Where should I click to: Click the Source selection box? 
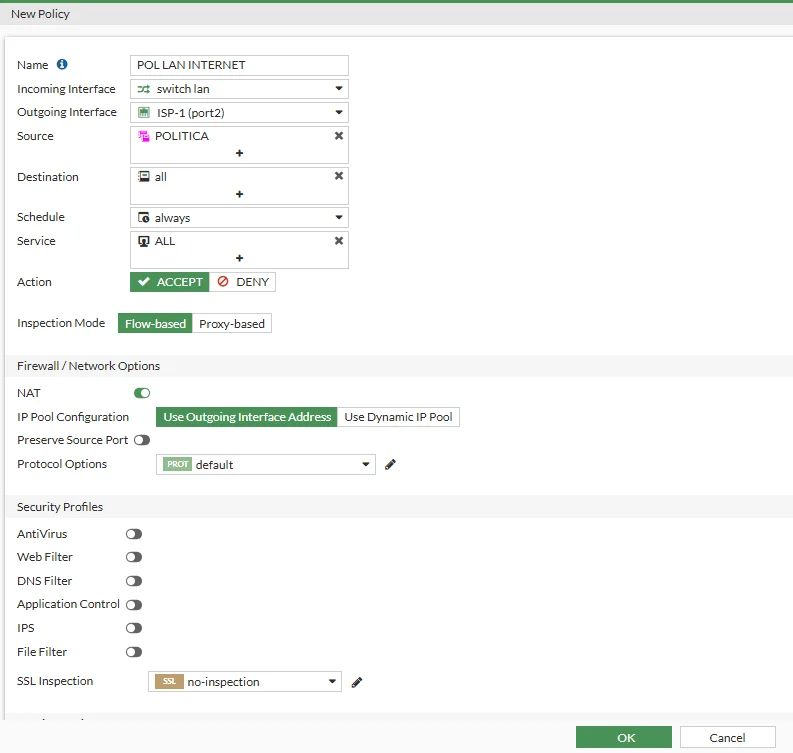pos(239,145)
